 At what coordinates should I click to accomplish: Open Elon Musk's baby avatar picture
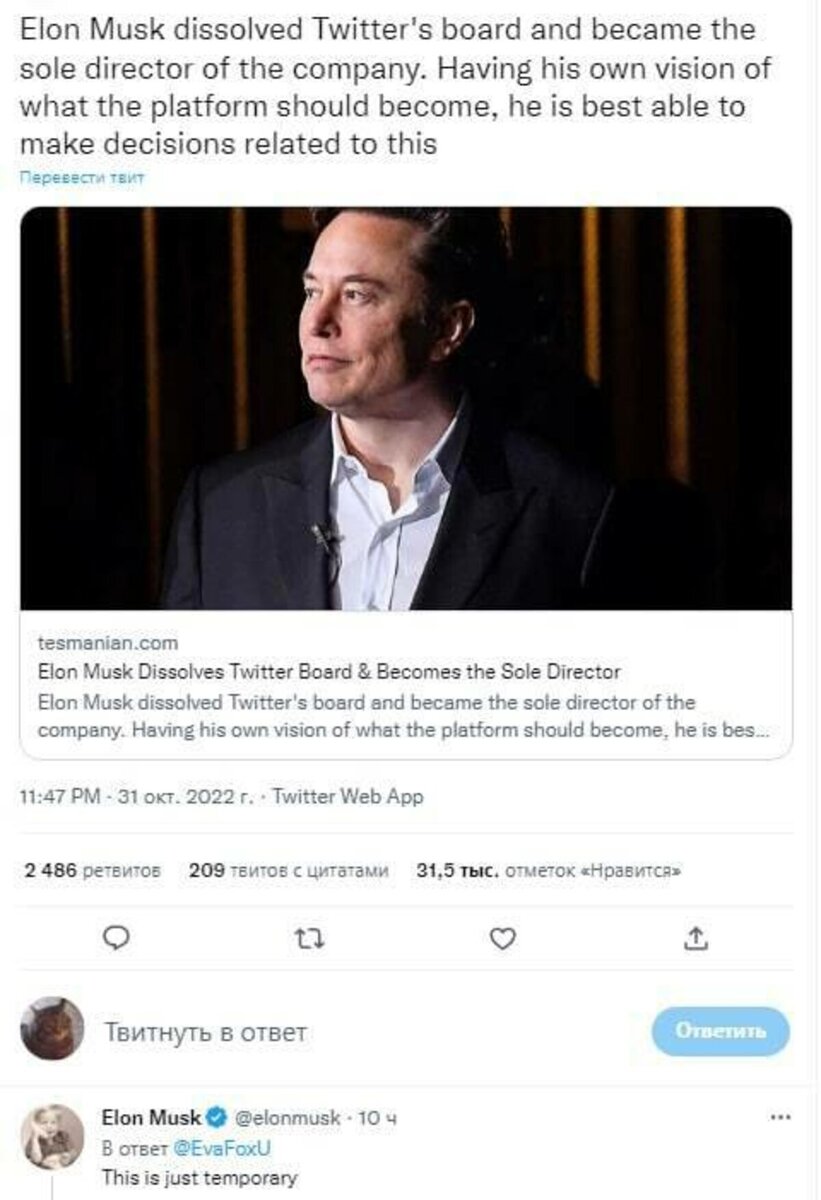(x=52, y=1136)
